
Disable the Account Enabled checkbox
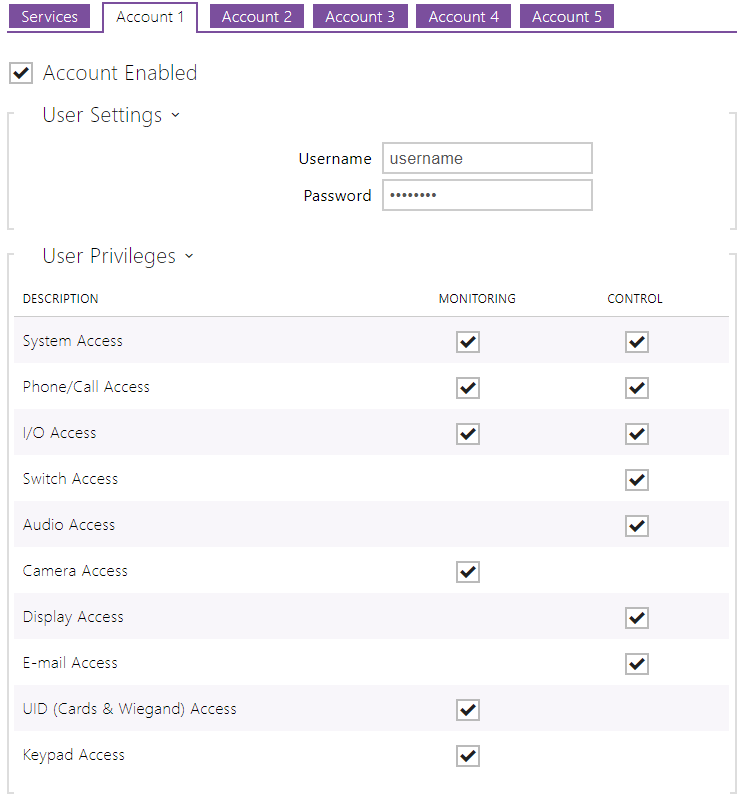tap(21, 72)
